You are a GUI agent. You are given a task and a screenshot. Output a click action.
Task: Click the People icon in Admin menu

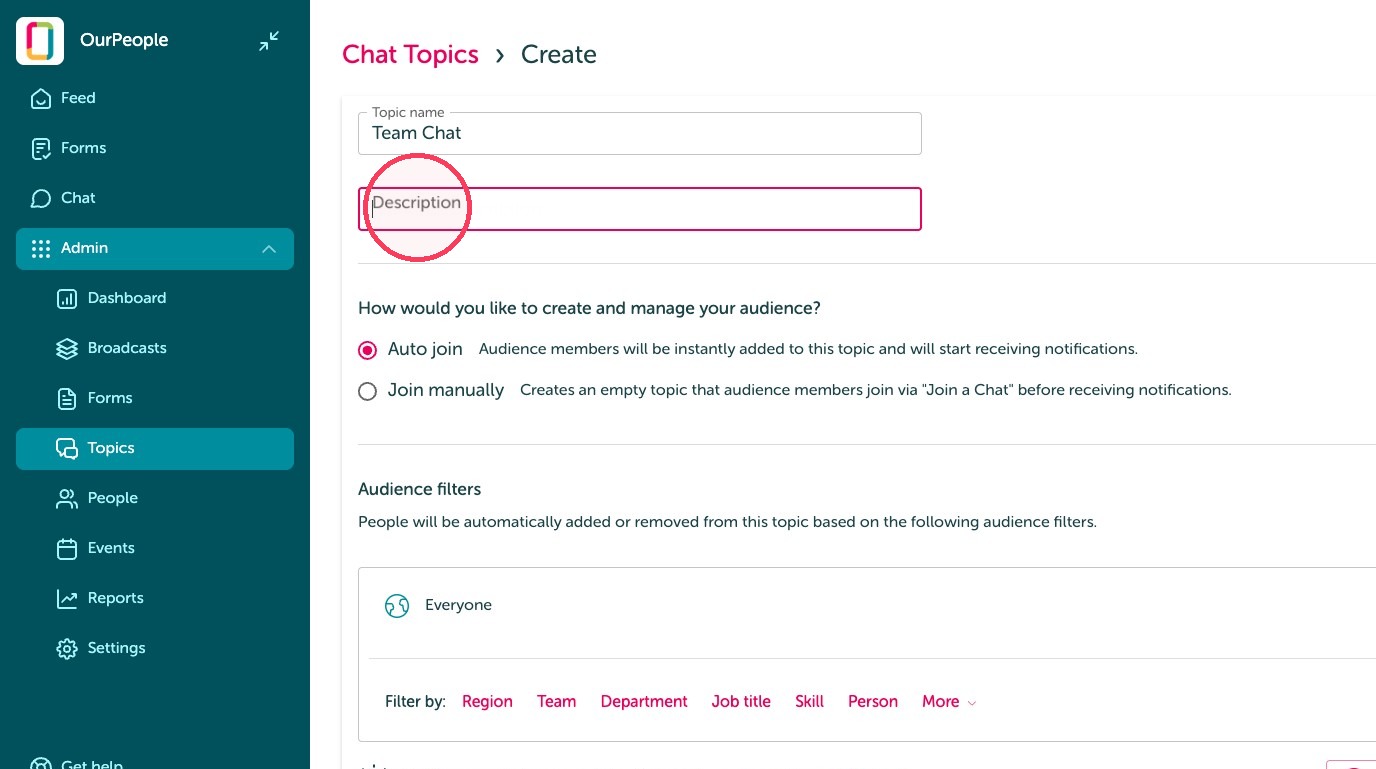[x=67, y=498]
